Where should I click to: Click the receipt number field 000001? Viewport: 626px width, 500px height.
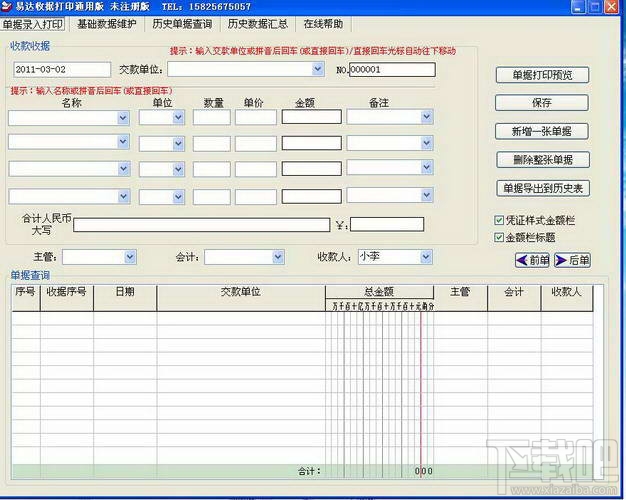tap(392, 69)
